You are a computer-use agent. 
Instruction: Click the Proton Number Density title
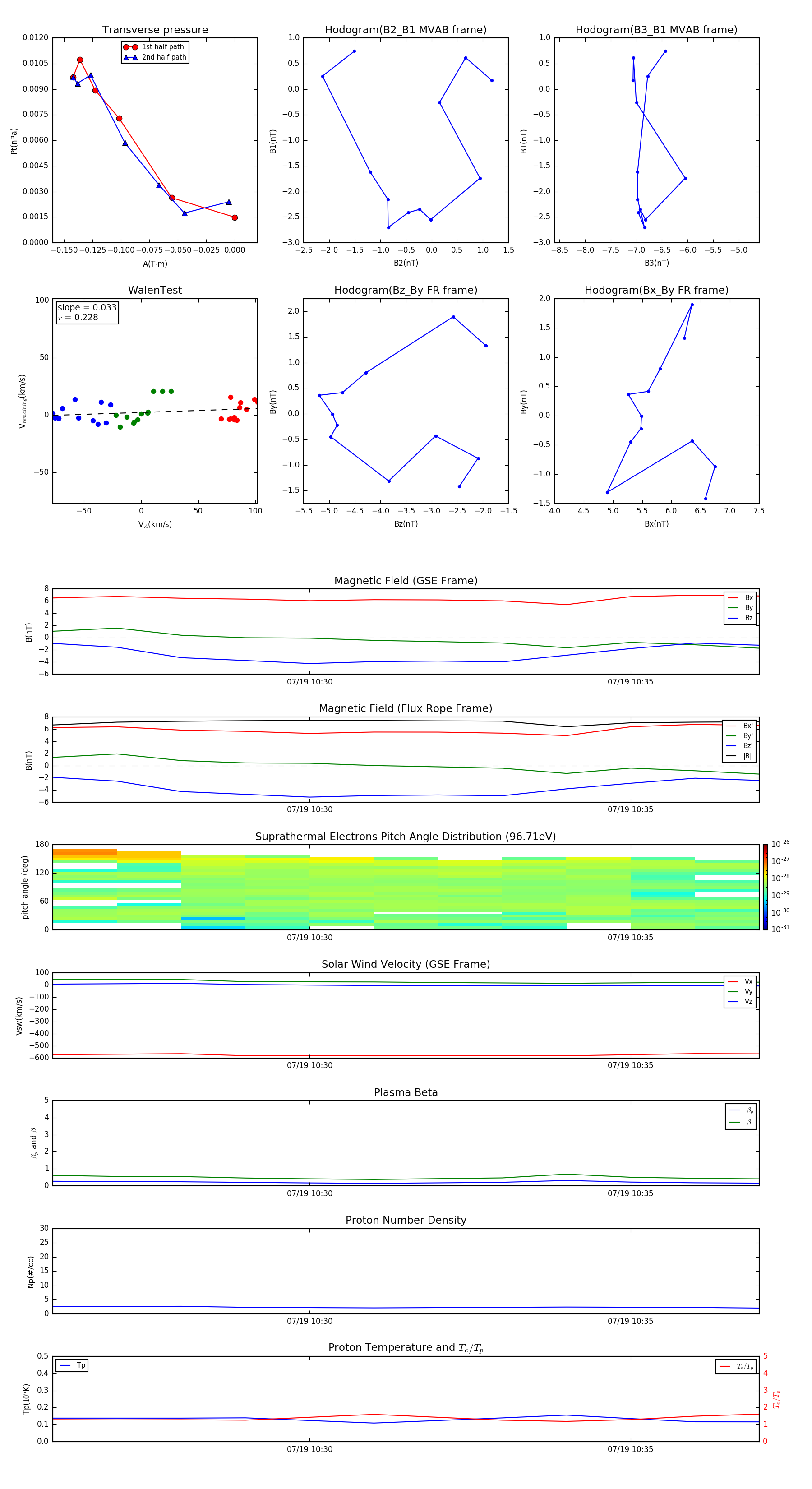coord(406,1220)
